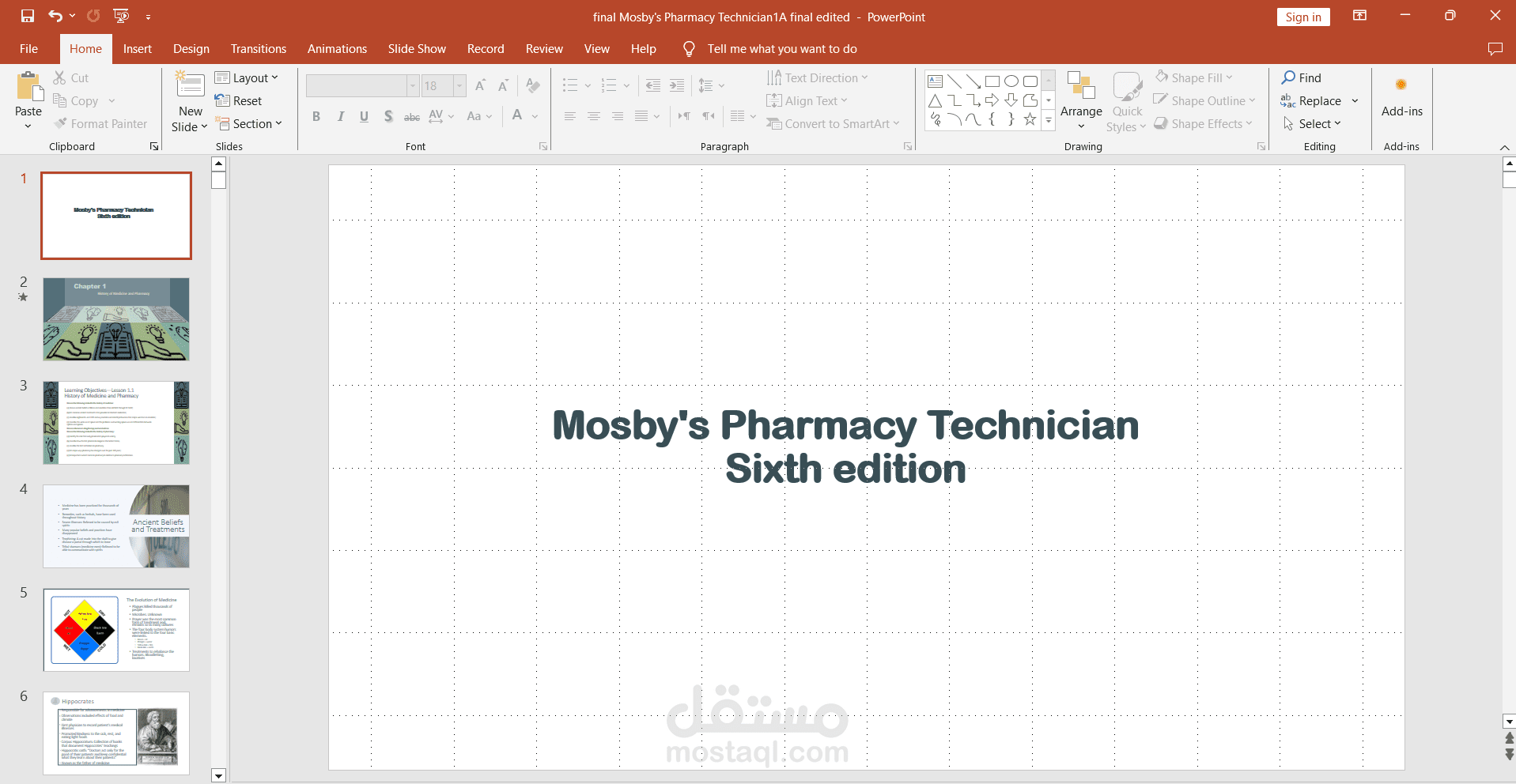Select slide 5 Evolution of Medicine thumbnail
The image size is (1516, 784).
(x=116, y=630)
